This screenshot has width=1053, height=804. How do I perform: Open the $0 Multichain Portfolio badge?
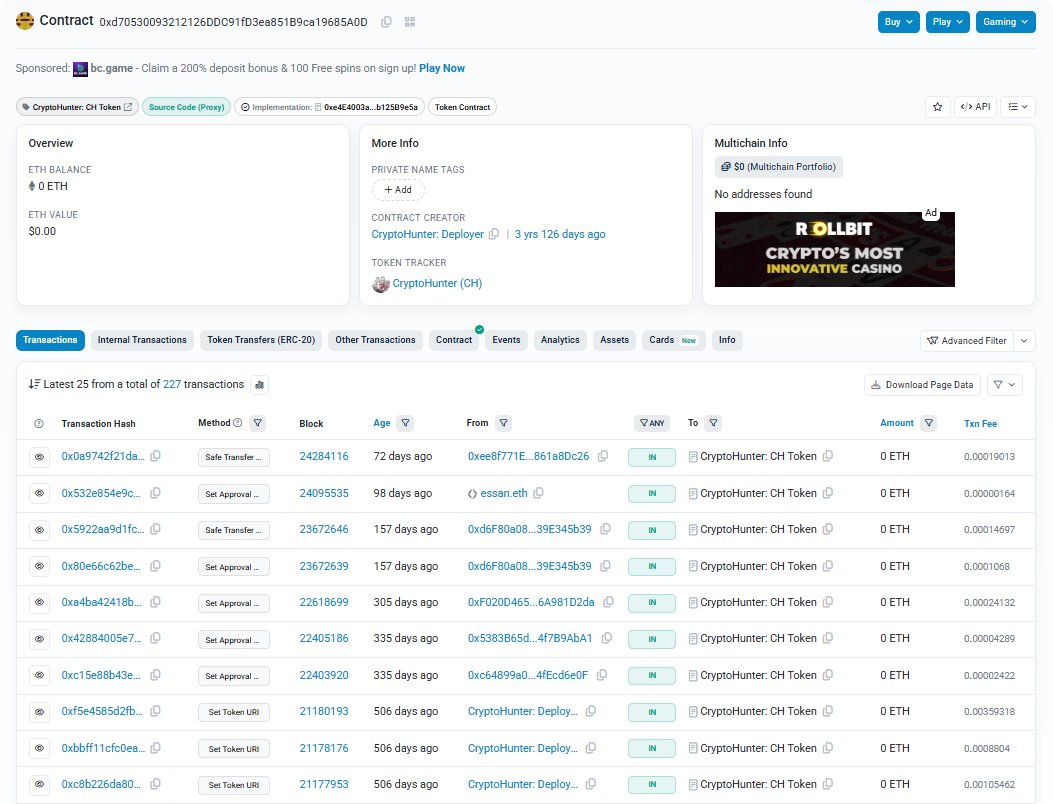[x=778, y=167]
